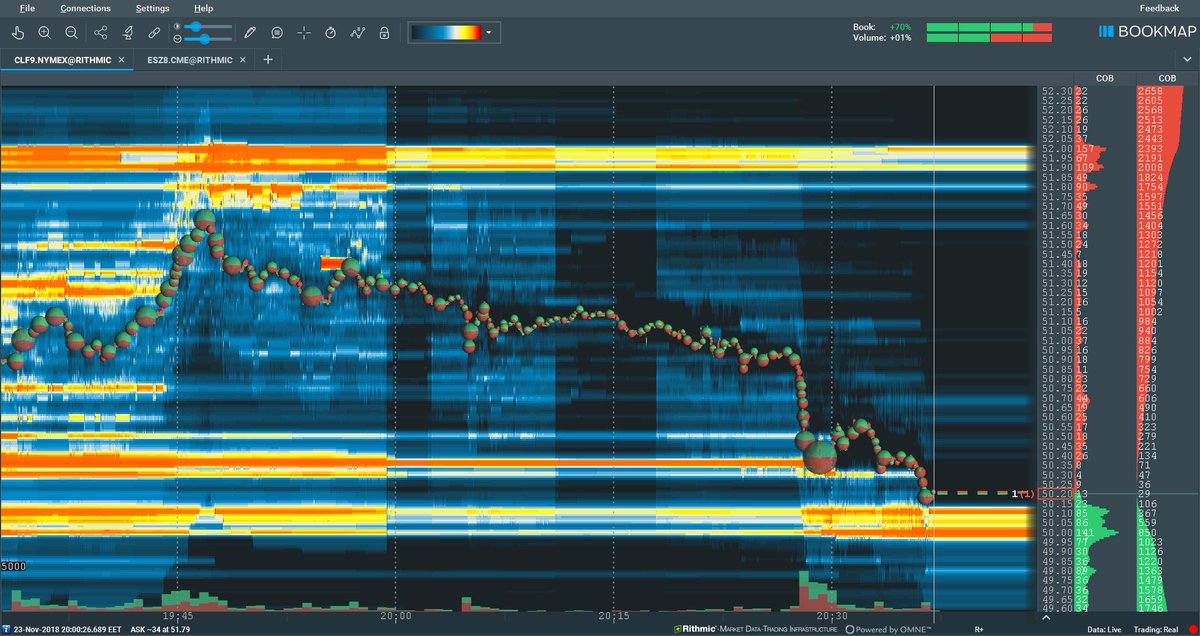
Task: Click the heatmap color gradient swatch
Action: (445, 33)
